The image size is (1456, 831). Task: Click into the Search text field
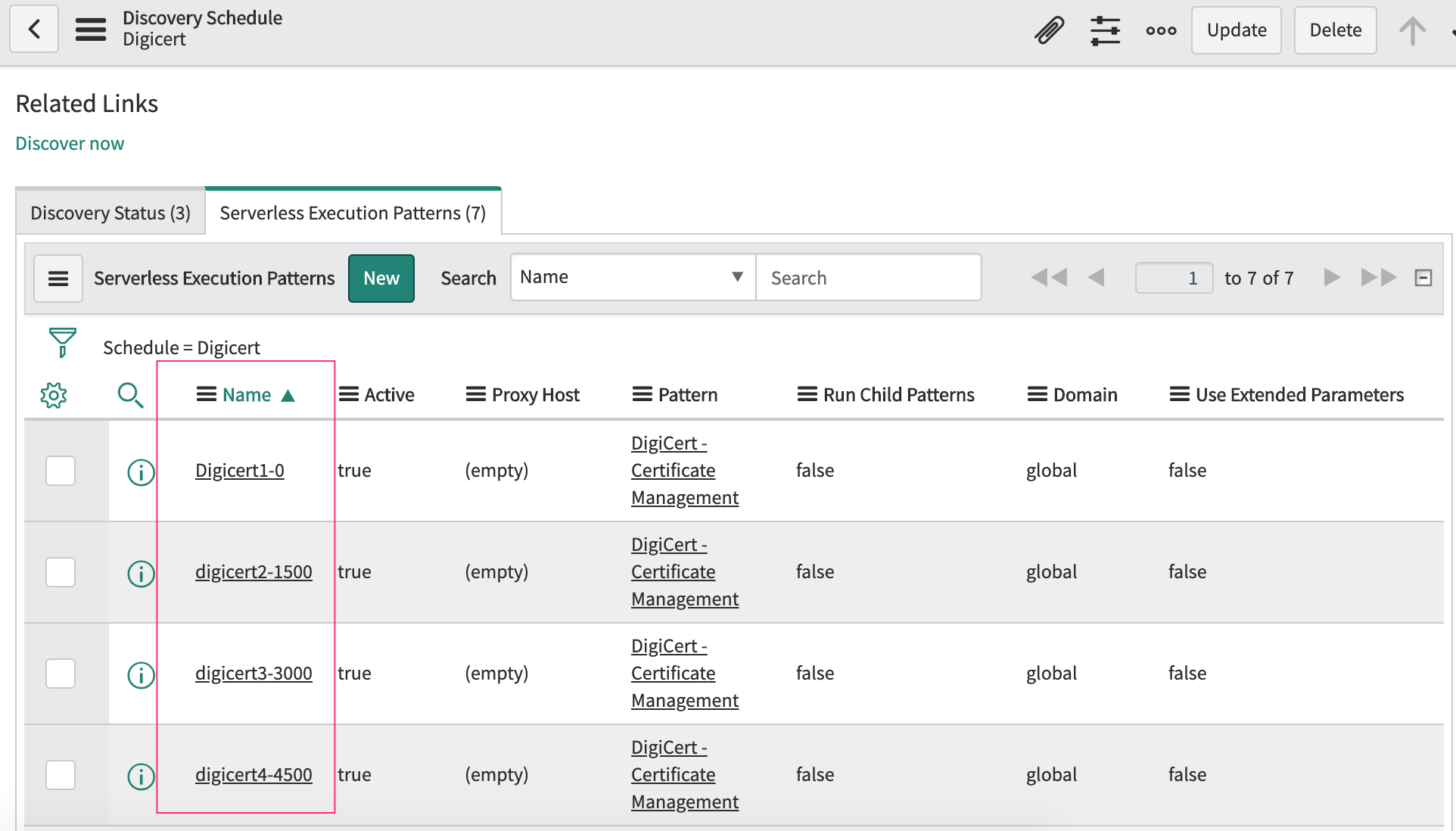pos(869,277)
